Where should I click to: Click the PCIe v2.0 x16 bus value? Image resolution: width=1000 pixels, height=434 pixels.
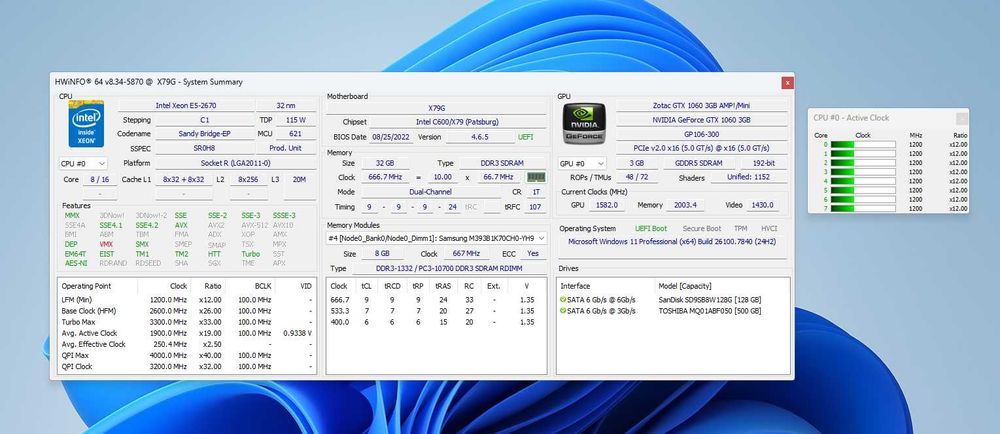pos(702,148)
